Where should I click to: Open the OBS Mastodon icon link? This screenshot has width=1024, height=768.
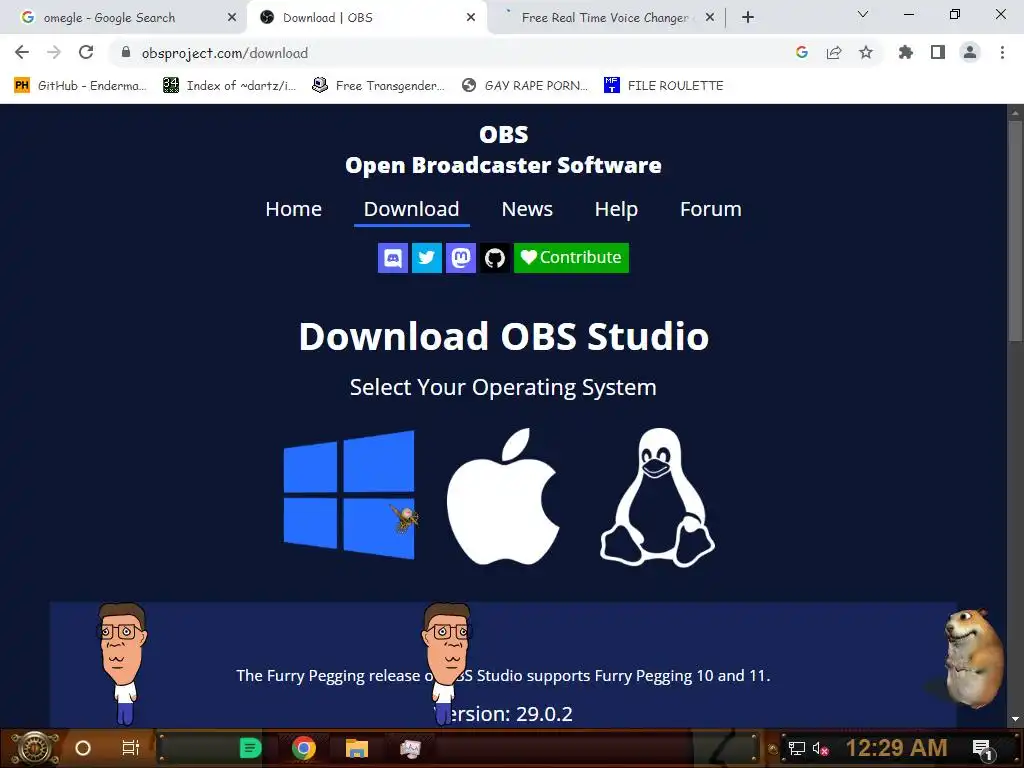(461, 258)
